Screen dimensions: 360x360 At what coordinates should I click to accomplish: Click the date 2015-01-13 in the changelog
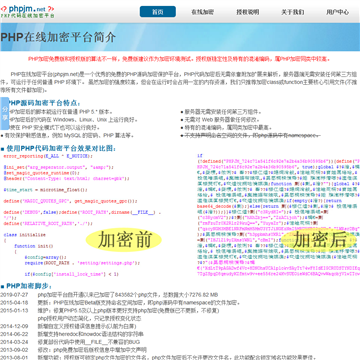pos(14,311)
